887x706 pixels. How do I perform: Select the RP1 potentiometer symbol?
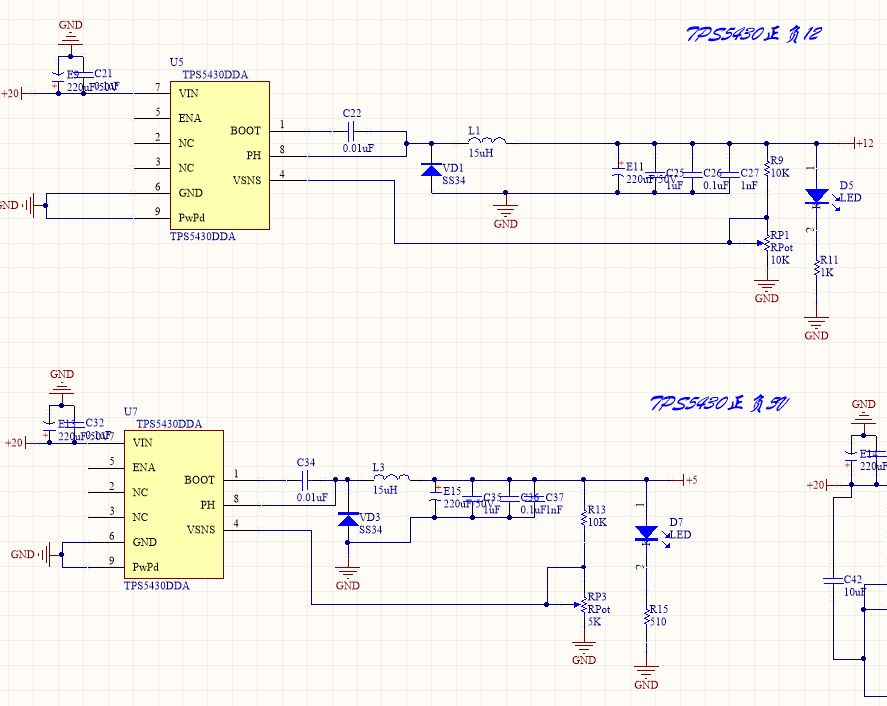(x=765, y=245)
